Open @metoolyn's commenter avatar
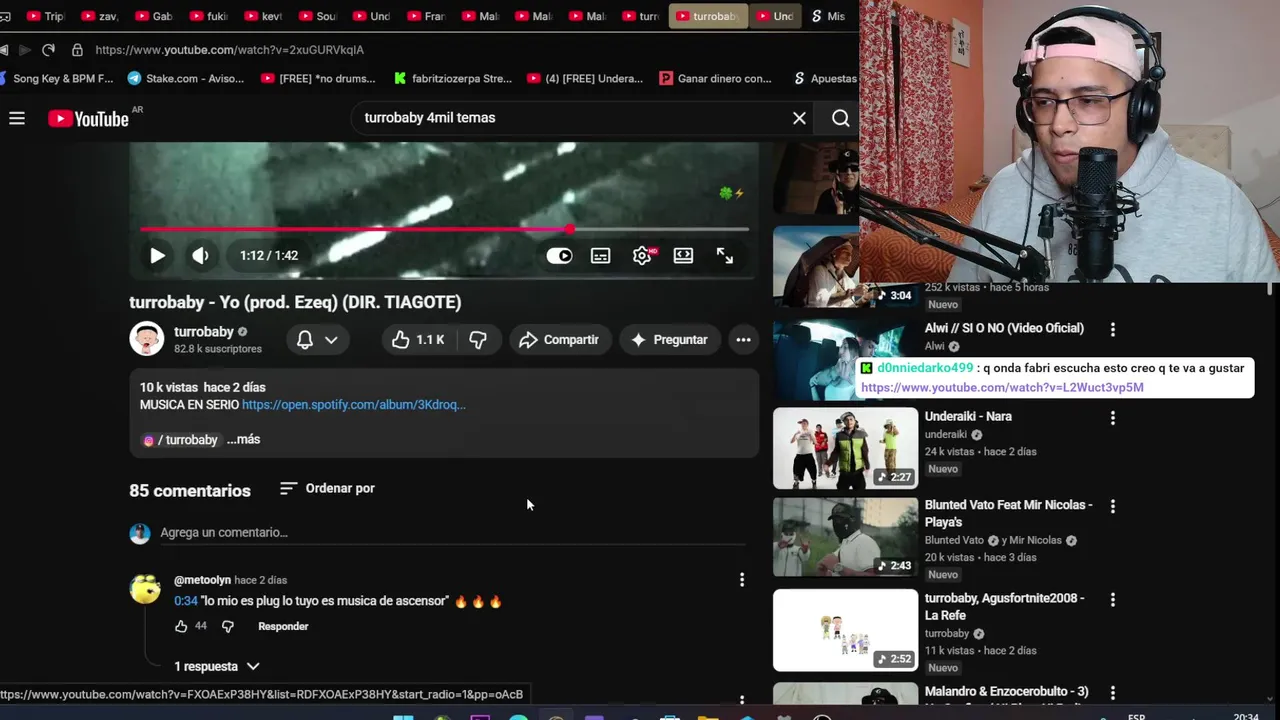The image size is (1280, 720). point(145,589)
